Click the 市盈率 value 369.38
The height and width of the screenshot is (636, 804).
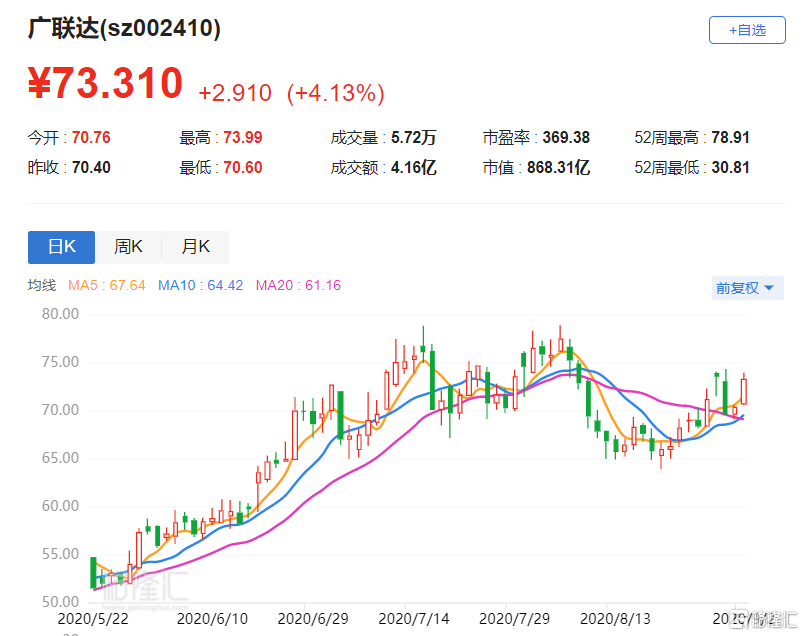pyautogui.click(x=566, y=137)
